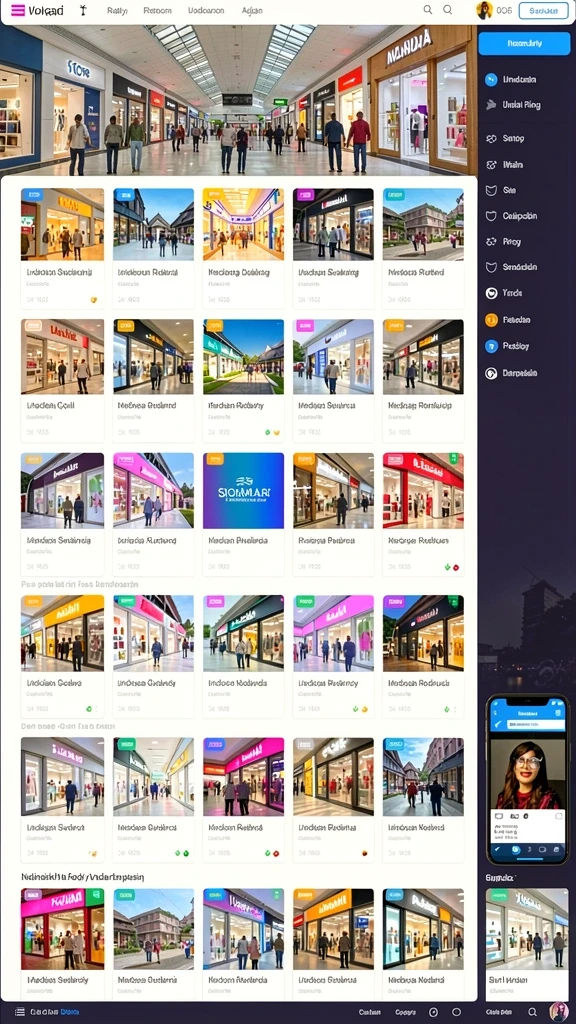The width and height of the screenshot is (576, 1024).
Task: Open the phone video call preview
Action: coord(528,779)
